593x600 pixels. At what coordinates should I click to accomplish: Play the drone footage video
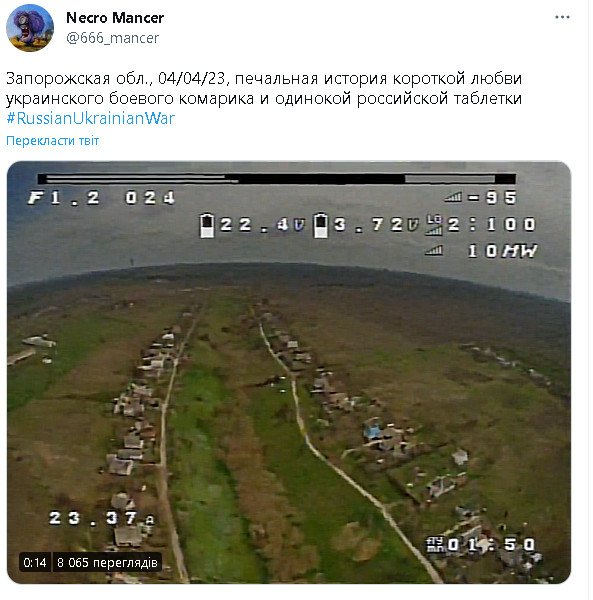click(x=289, y=372)
